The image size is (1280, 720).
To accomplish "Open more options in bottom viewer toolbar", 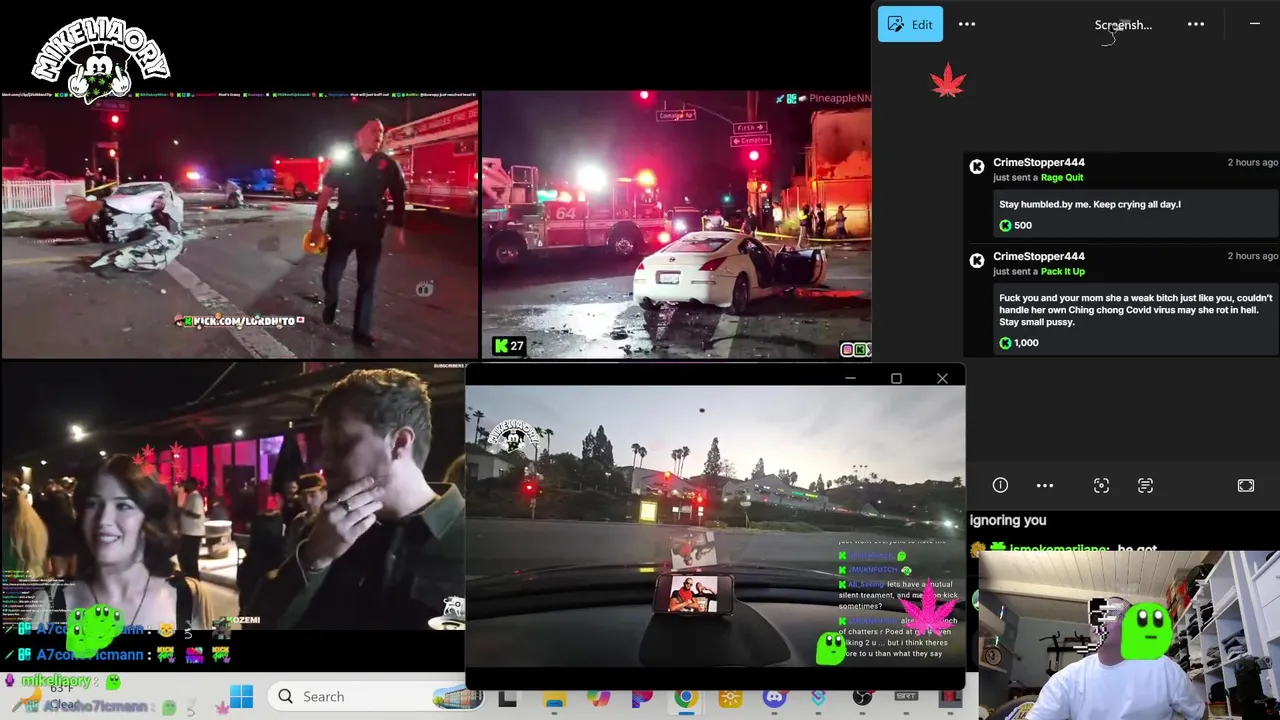I will [1045, 485].
